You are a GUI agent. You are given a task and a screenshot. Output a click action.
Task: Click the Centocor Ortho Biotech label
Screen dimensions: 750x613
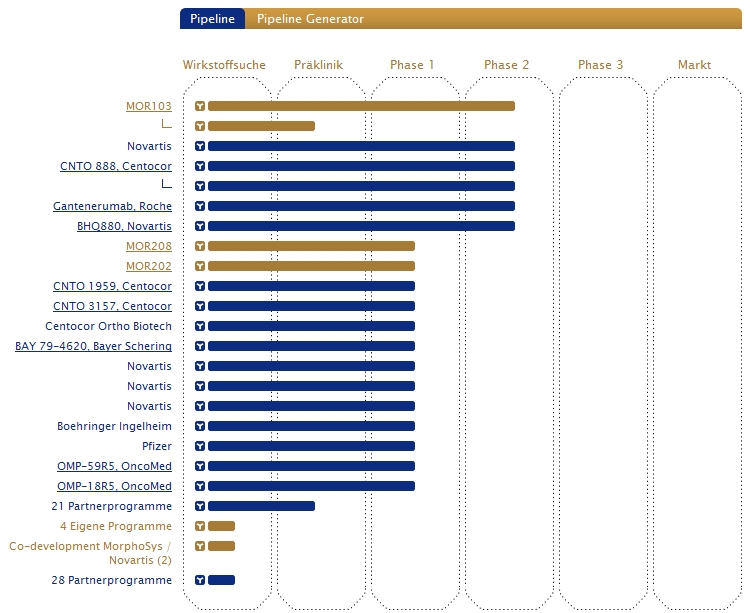pyautogui.click(x=108, y=326)
